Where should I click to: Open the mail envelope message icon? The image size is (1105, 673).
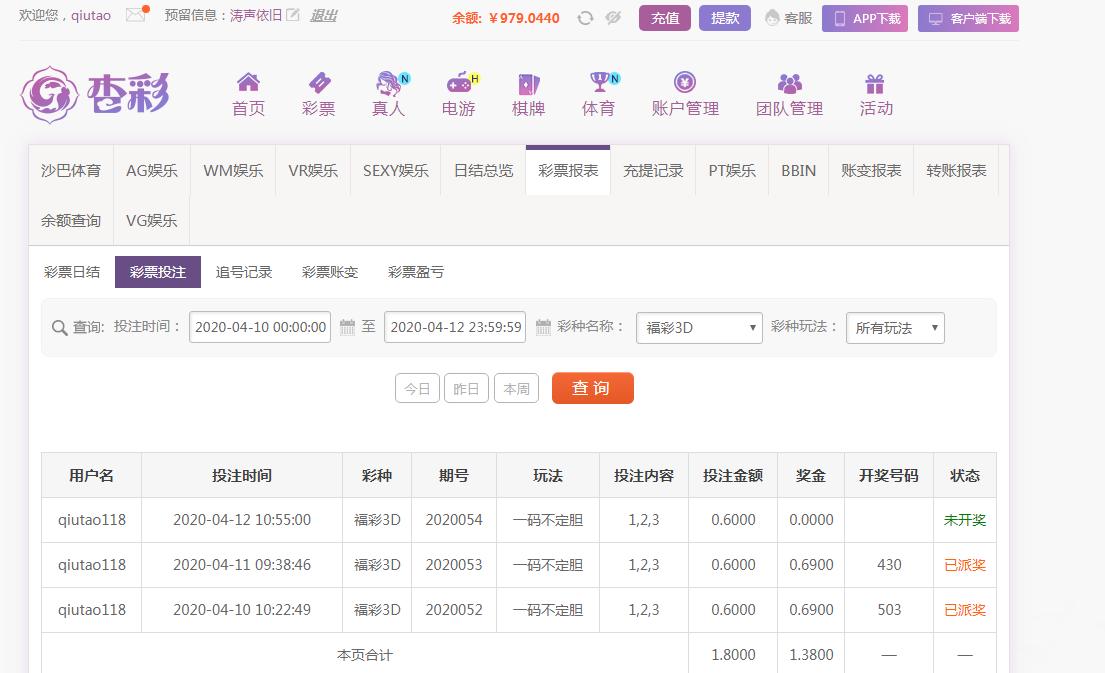coord(136,15)
